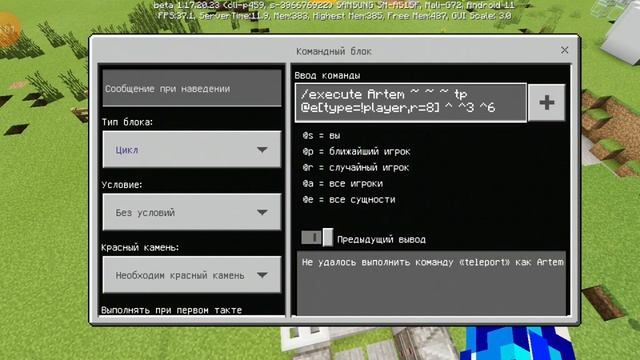Click the 'Тип блока:' label

[x=127, y=122]
